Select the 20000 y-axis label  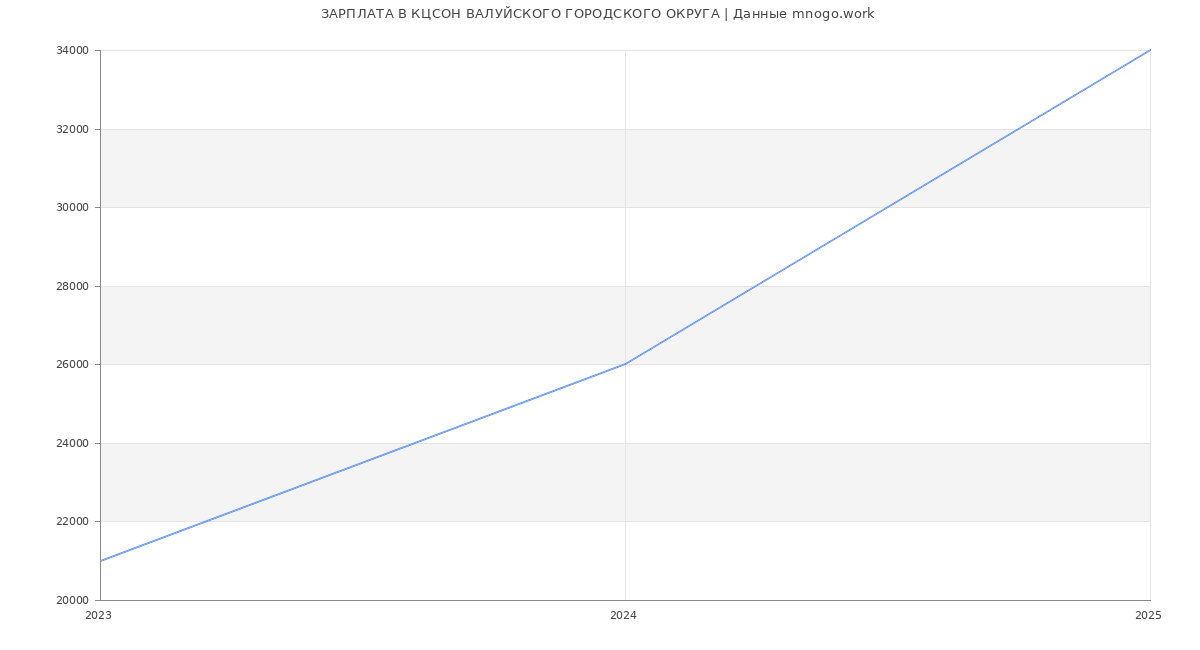pyautogui.click(x=74, y=600)
